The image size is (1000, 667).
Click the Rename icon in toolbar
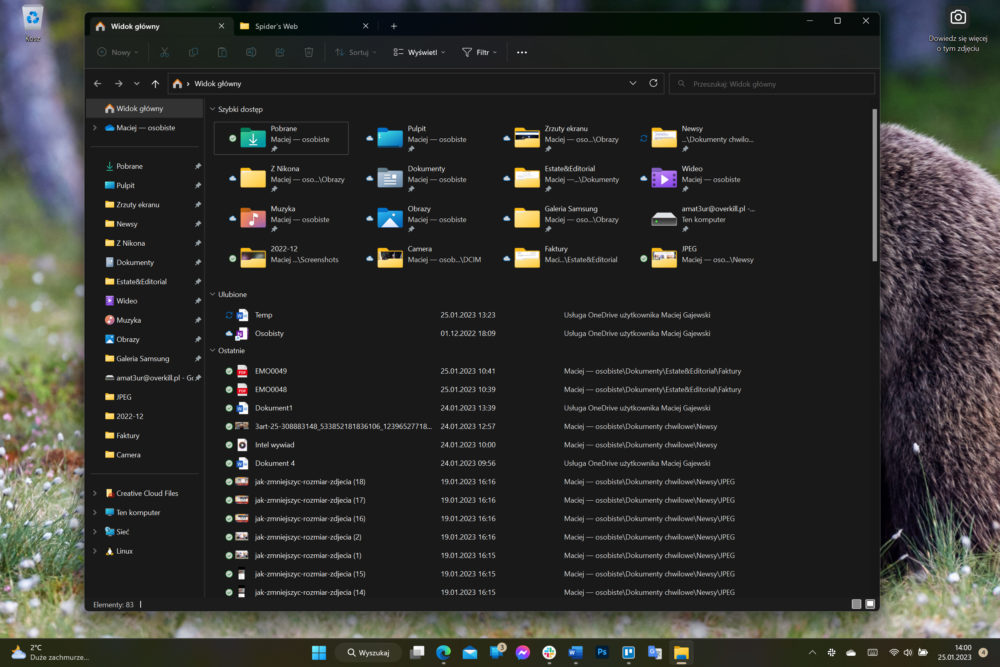[x=251, y=52]
